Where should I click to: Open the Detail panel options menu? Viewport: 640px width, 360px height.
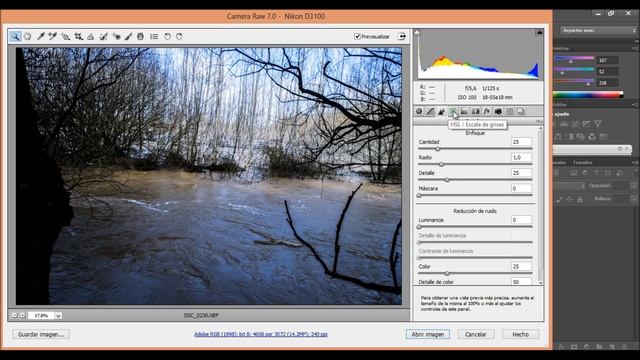click(x=539, y=121)
